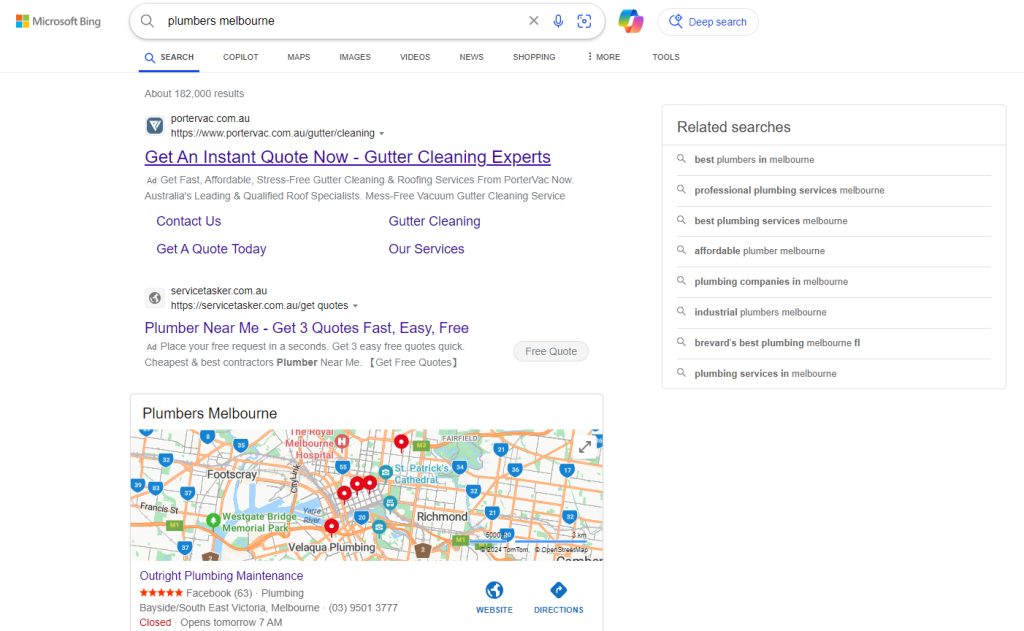Viewport: 1024px width, 631px height.
Task: Open 'Plumber Near Me - Get 3 Quotes' link
Action: [306, 328]
